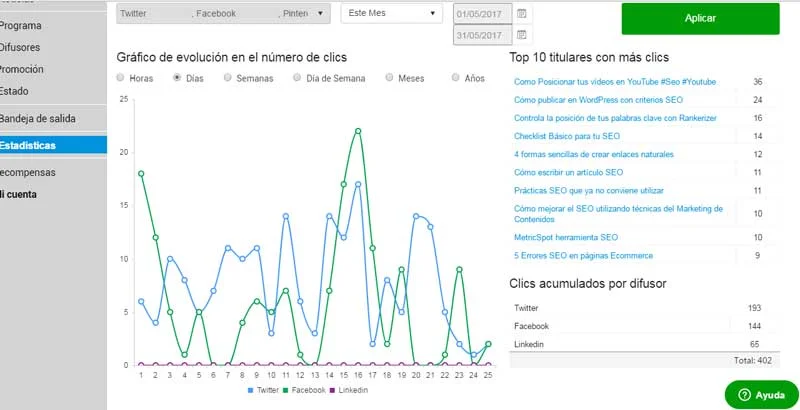Select the Día de Semana radio option

pos(297,78)
